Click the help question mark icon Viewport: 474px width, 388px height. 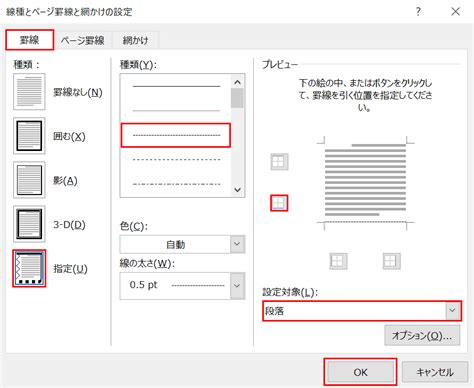(418, 12)
